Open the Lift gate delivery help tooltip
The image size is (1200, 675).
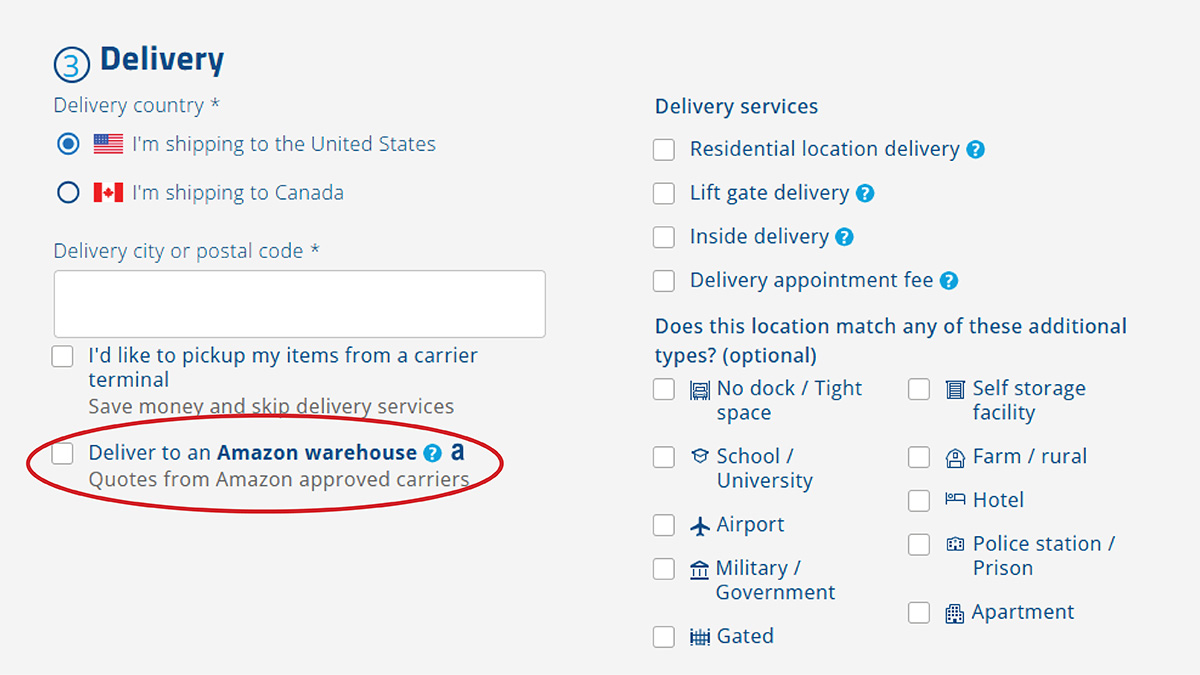866,193
